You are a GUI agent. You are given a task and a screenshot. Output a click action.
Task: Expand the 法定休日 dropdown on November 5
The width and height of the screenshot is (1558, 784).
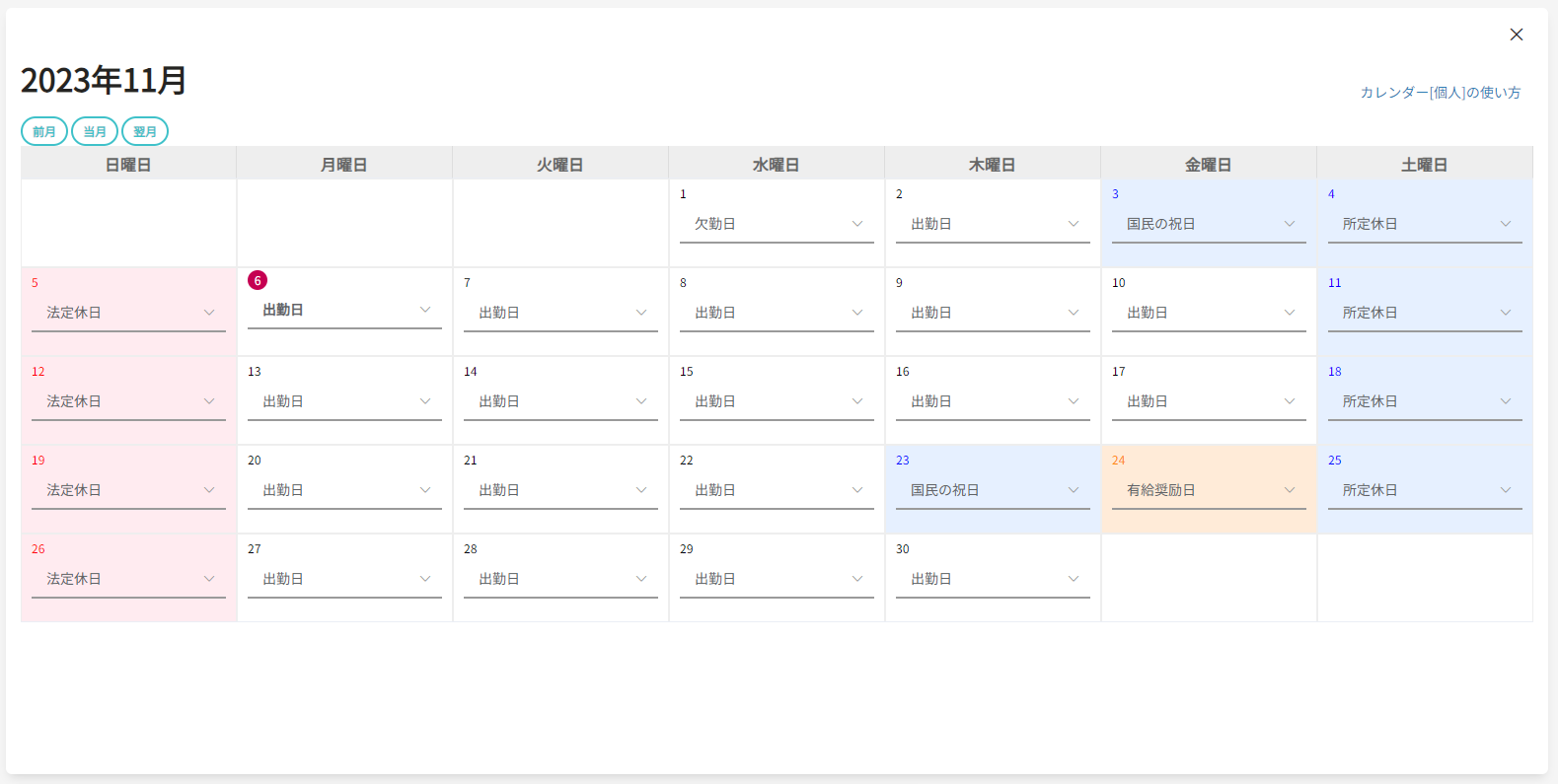tap(128, 314)
